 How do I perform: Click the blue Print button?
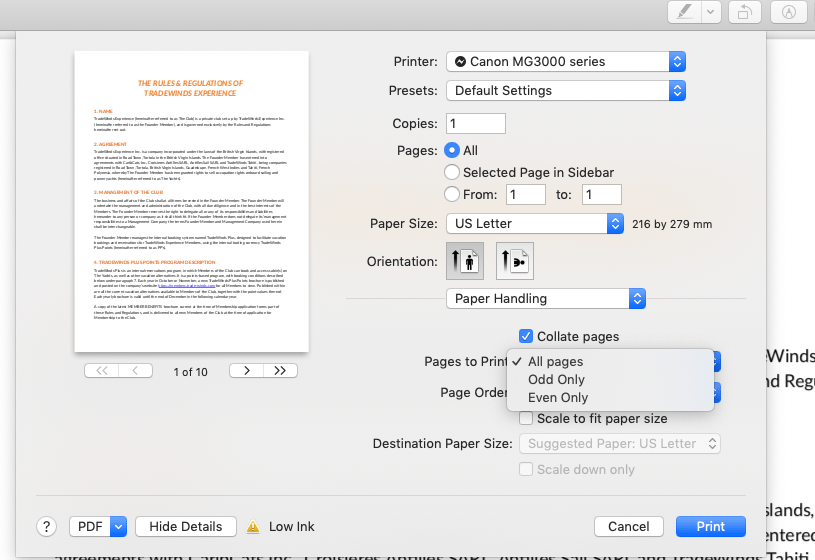(711, 527)
